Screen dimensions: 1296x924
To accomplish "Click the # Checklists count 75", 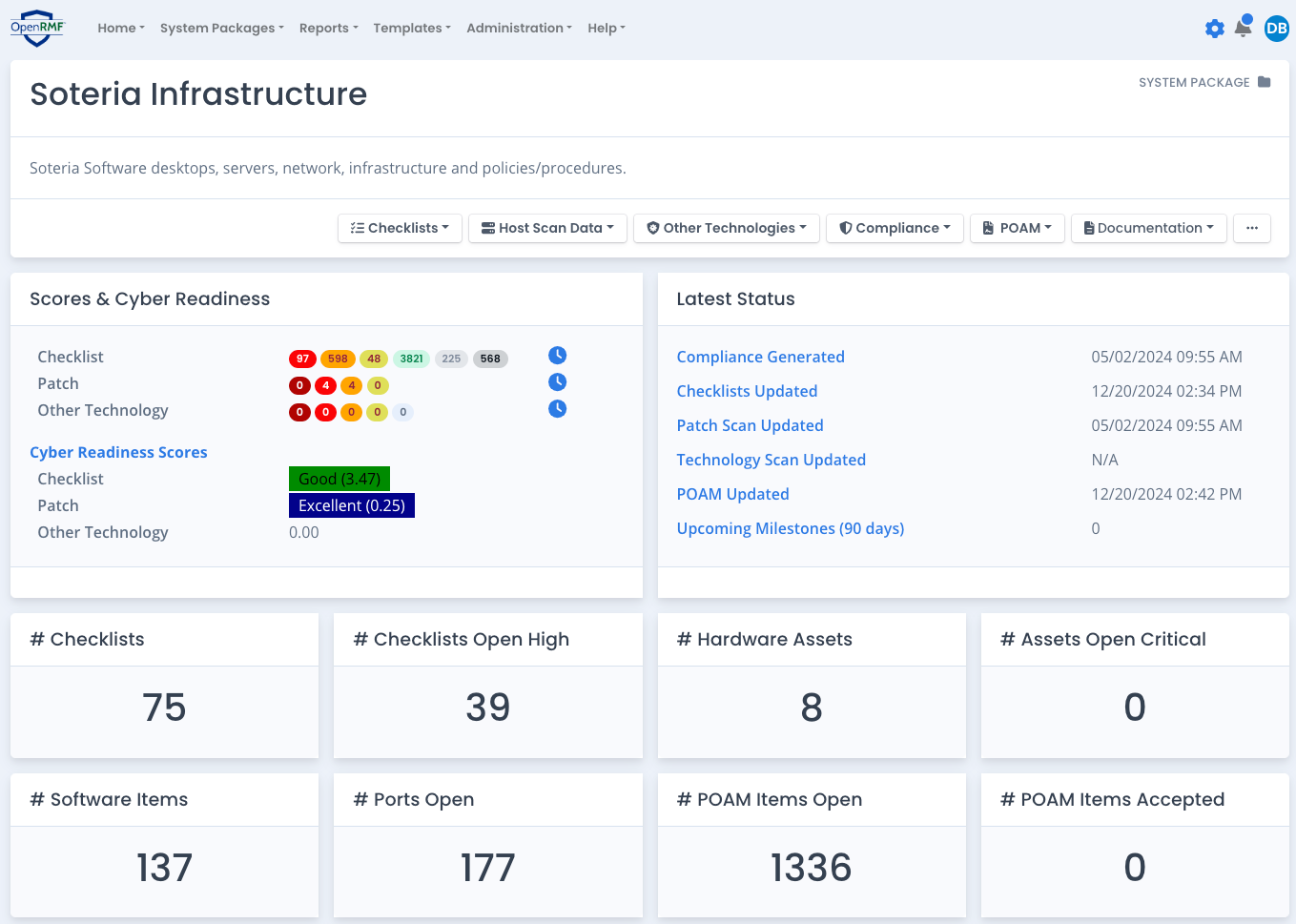I will click(164, 708).
